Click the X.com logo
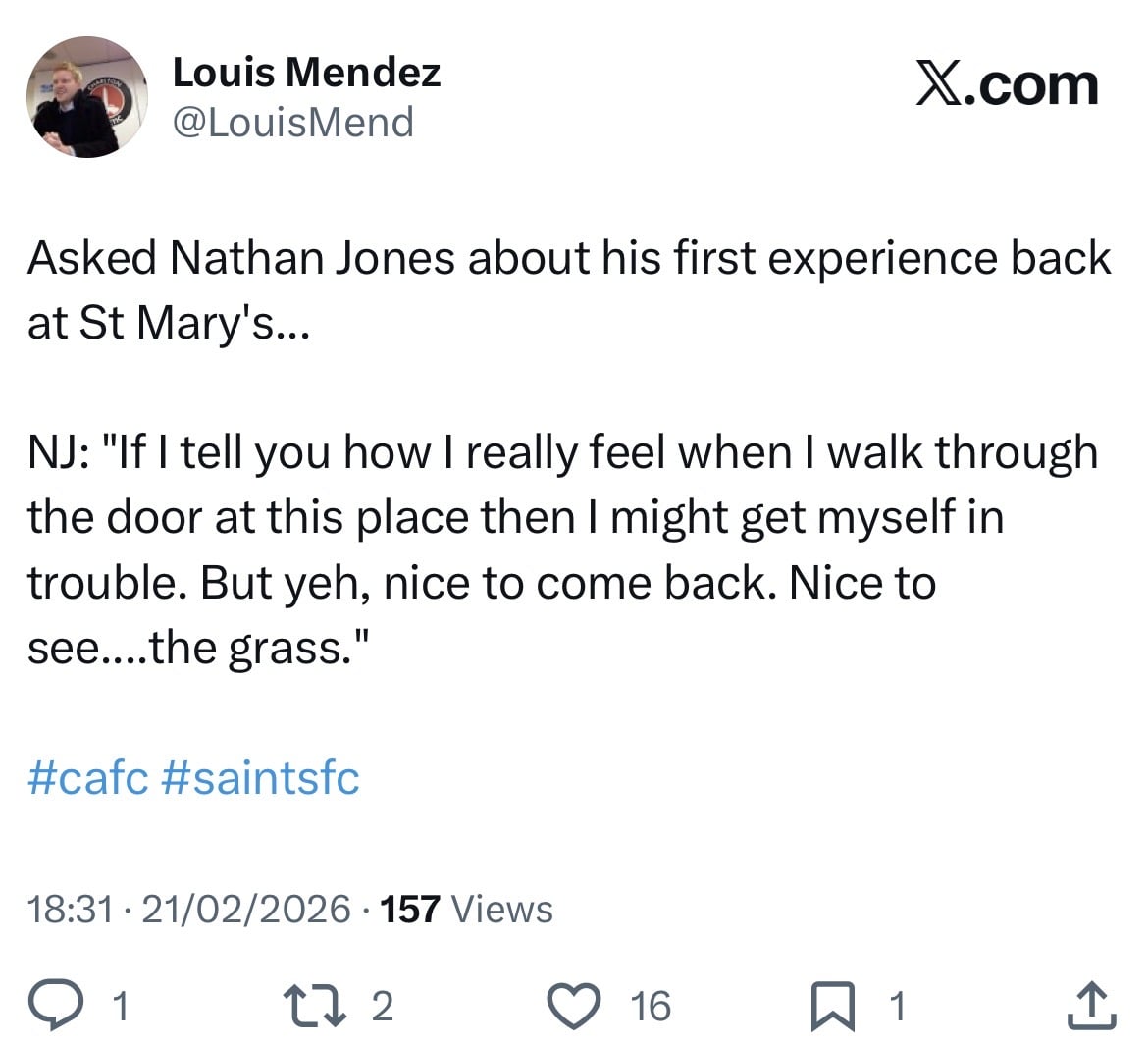Screen dimensions: 1148x1043 pos(1007,84)
